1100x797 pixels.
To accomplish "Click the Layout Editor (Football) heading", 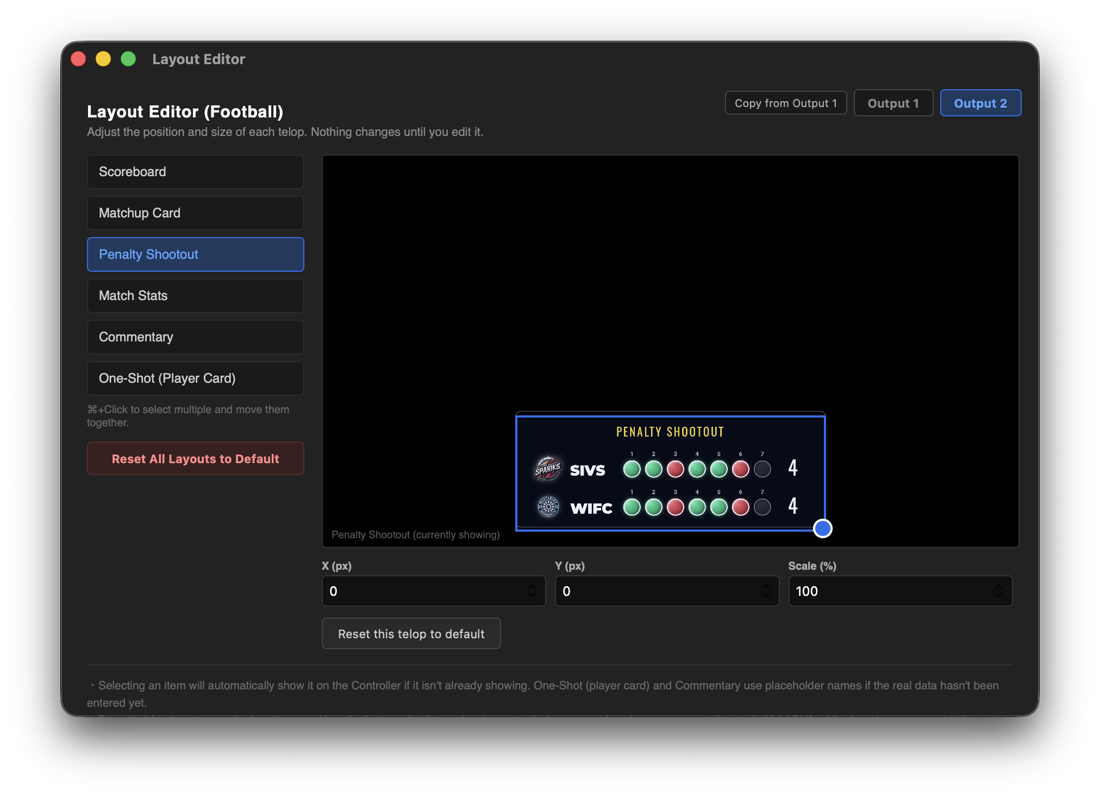I will 185,112.
